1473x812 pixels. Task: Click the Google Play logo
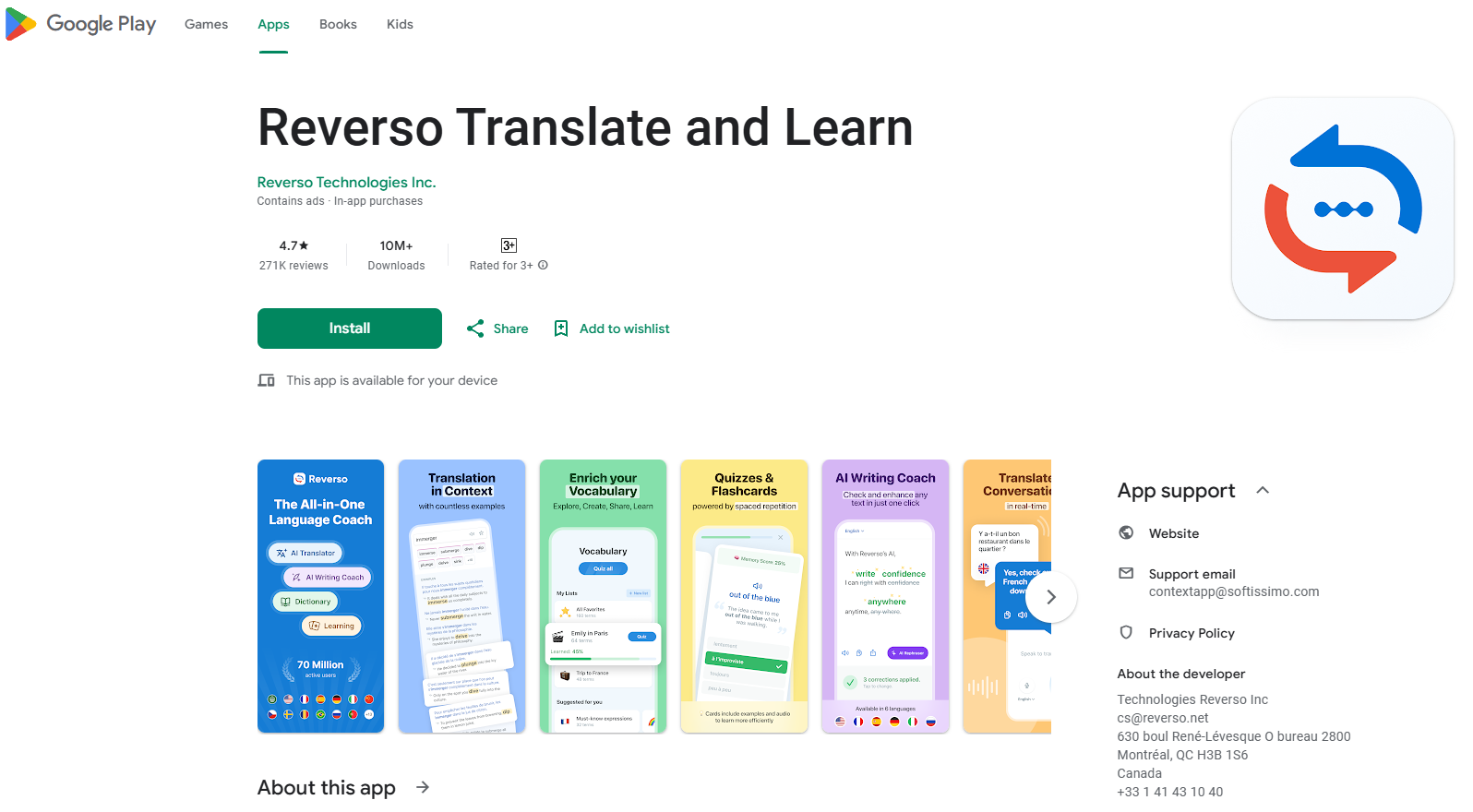80,24
